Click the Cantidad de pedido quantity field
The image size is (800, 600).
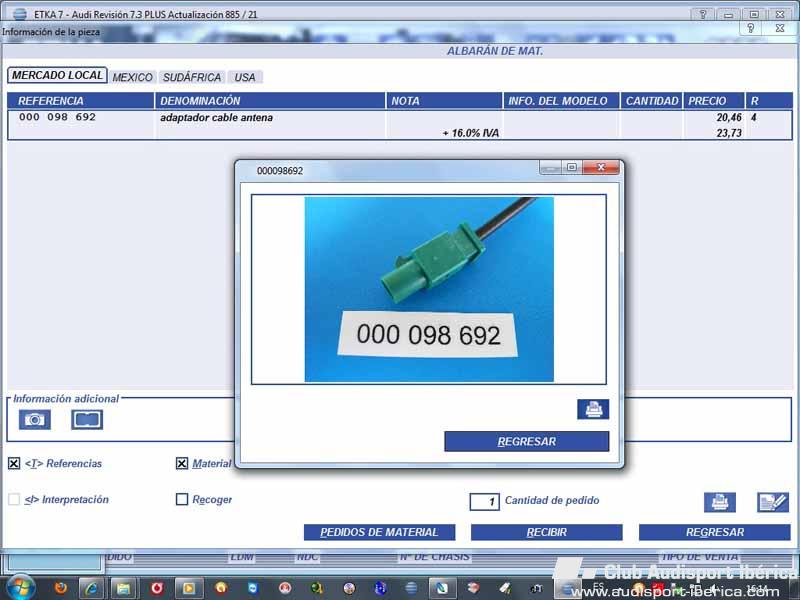coord(484,502)
